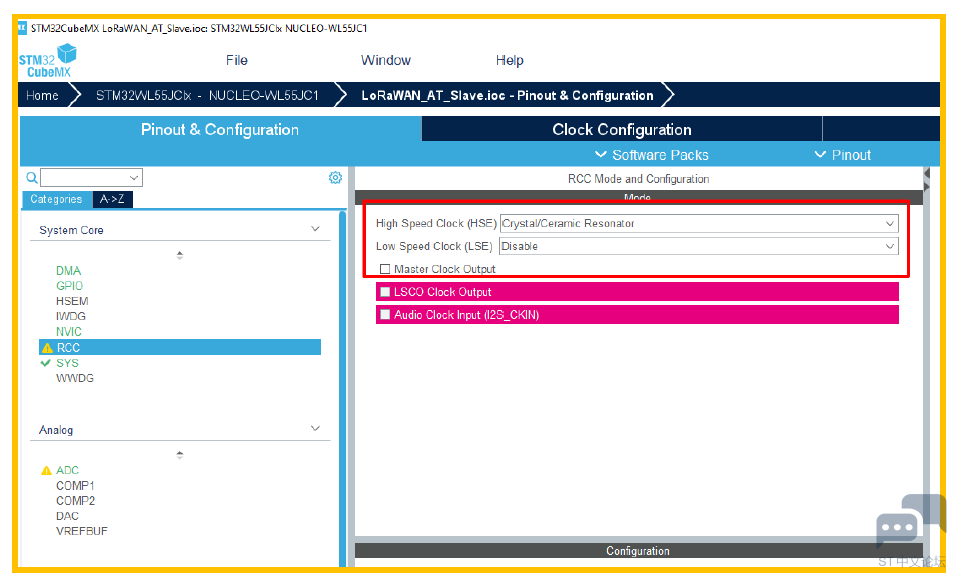Image resolution: width=955 pixels, height=577 pixels.
Task: Expand the Pinout dropdown menu
Action: (x=843, y=155)
